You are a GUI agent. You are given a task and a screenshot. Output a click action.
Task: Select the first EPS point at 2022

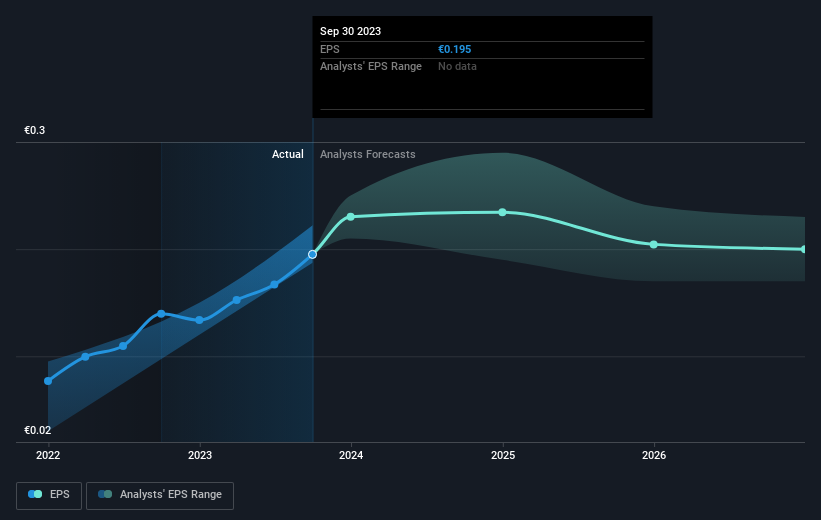point(48,381)
